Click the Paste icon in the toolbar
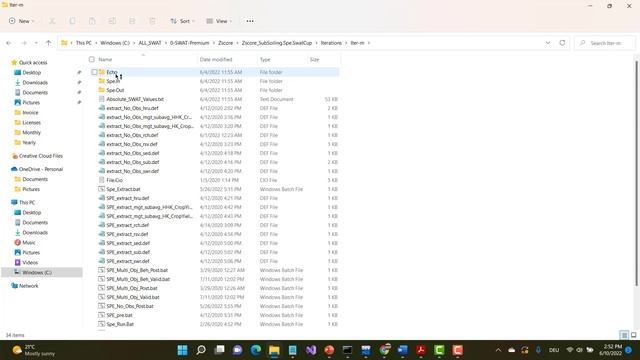This screenshot has width=640, height=360. click(92, 21)
